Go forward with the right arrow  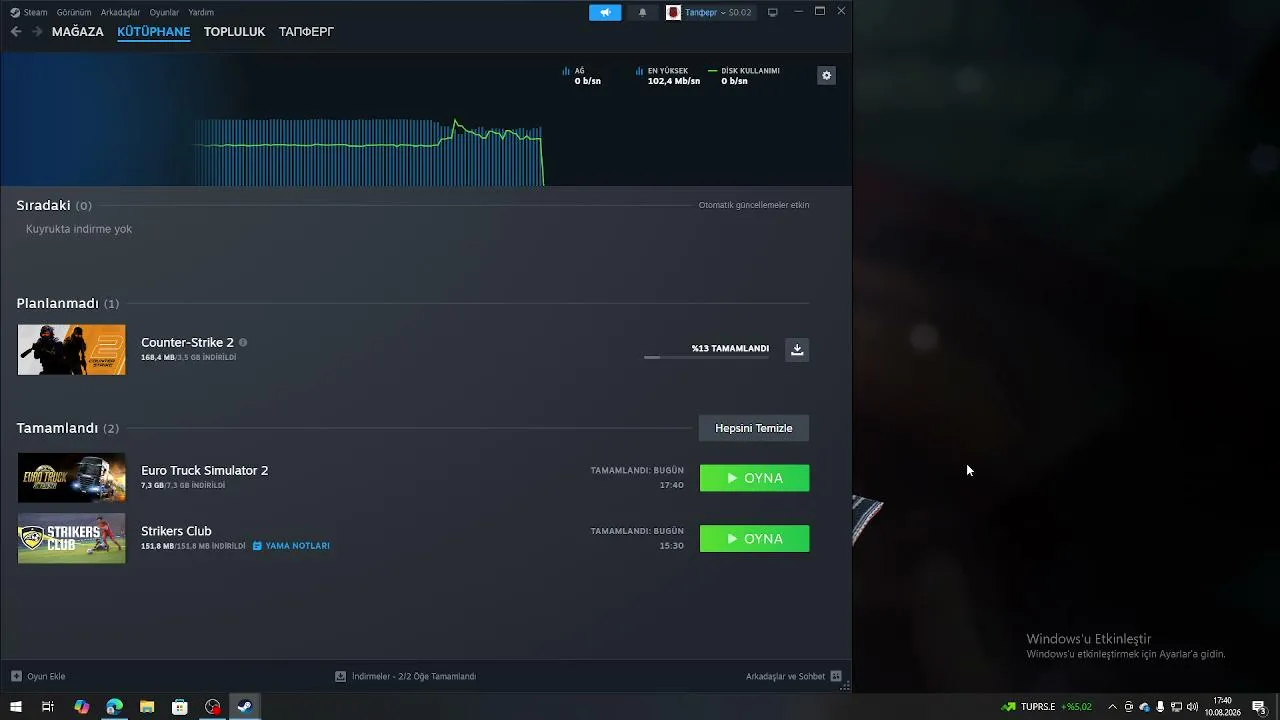[37, 32]
